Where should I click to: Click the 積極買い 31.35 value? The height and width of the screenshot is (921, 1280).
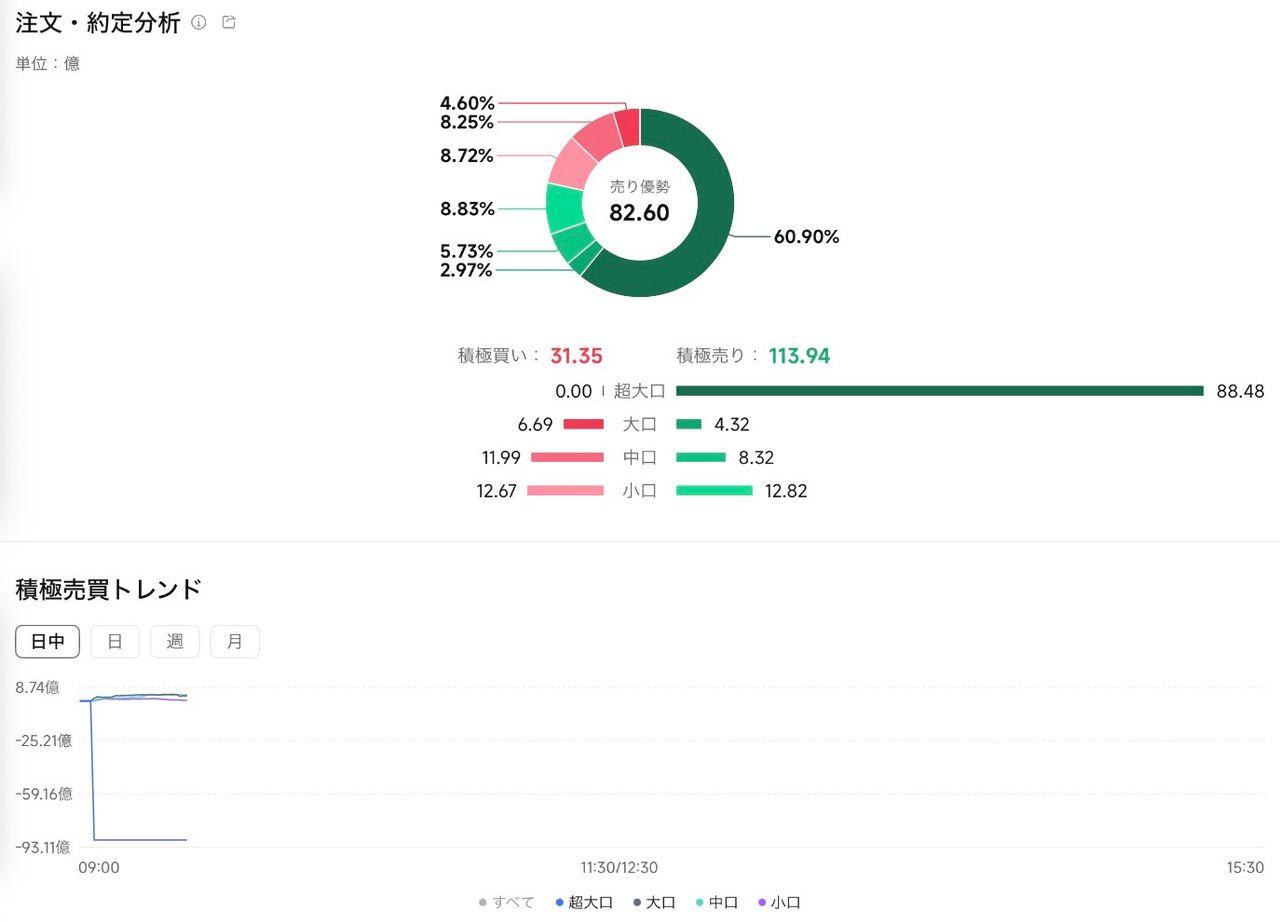point(576,356)
